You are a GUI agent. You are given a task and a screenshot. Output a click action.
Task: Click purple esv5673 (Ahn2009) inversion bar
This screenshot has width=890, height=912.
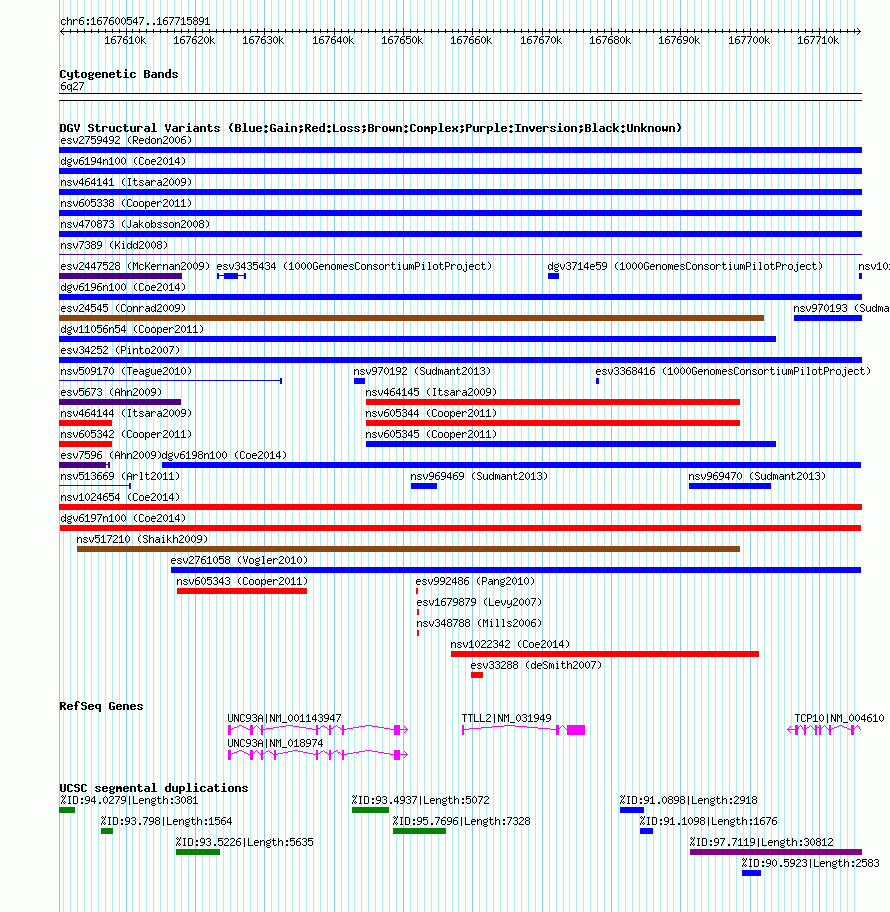point(120,402)
